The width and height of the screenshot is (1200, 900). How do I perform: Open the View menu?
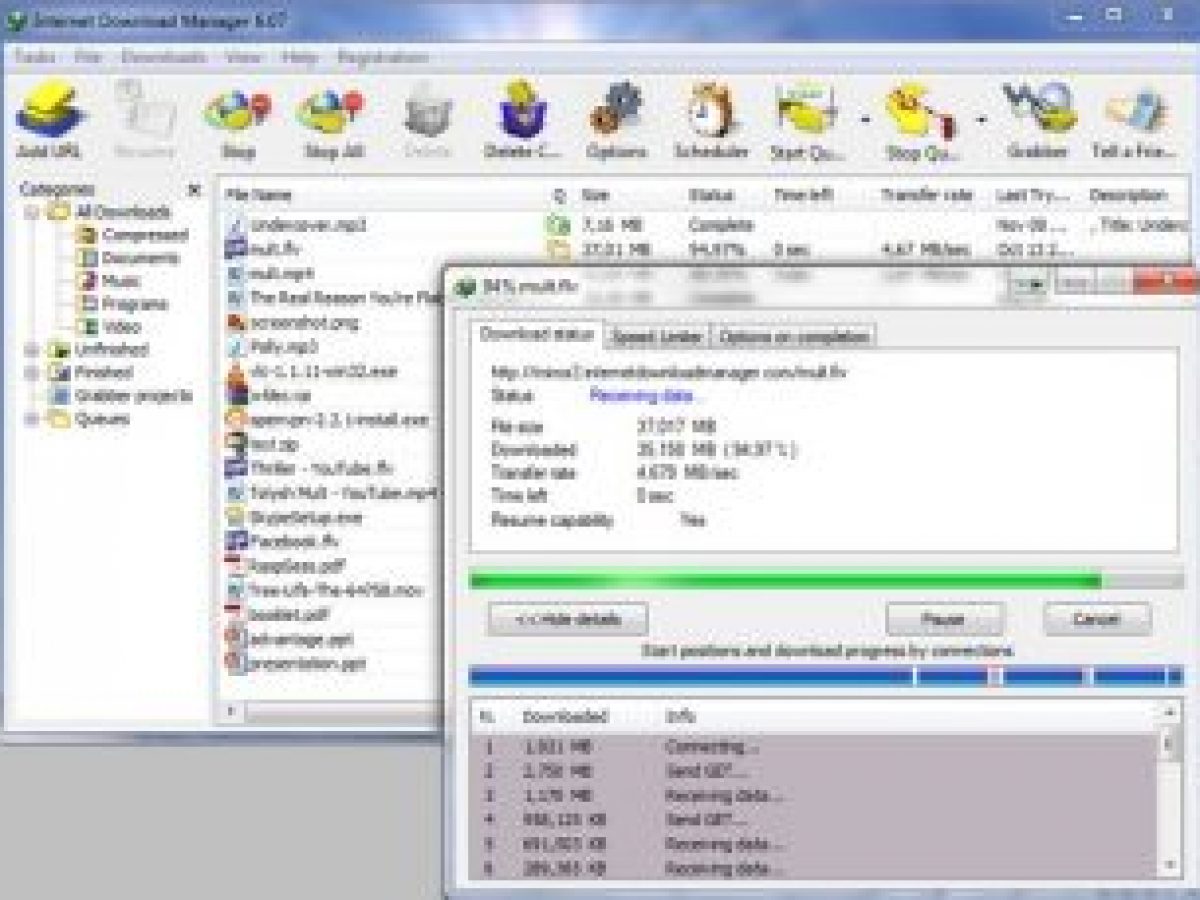[x=243, y=57]
